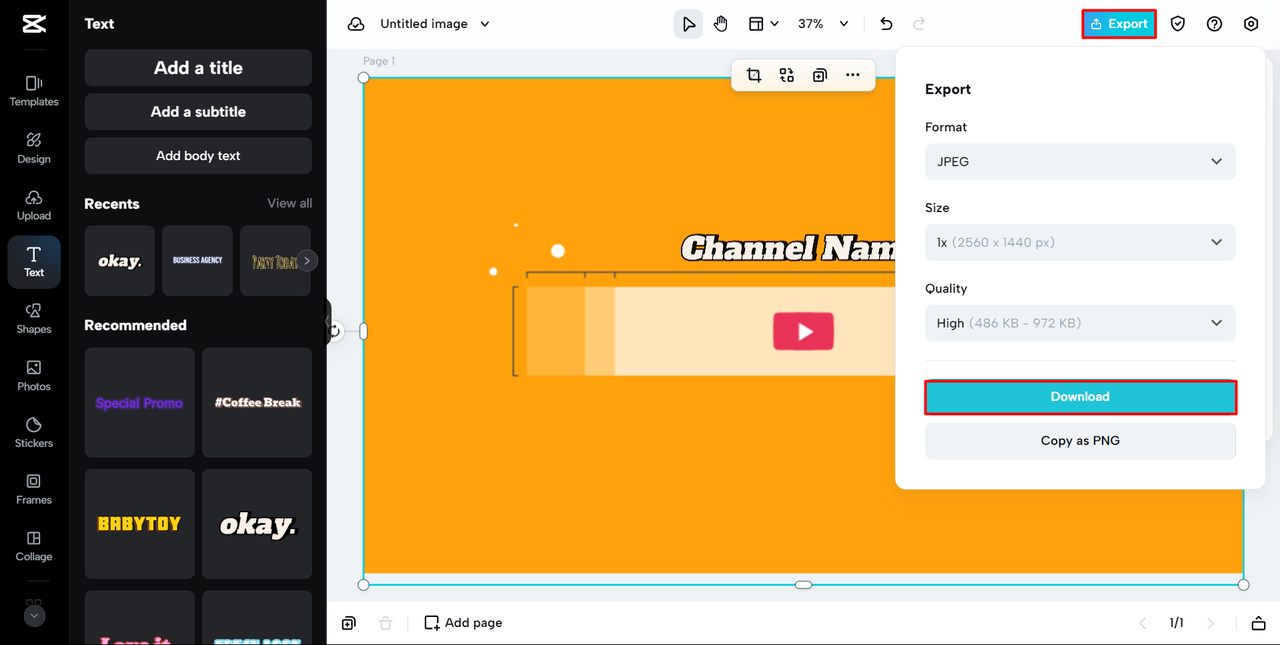Click the Export button
The image size is (1280, 645).
(1119, 24)
